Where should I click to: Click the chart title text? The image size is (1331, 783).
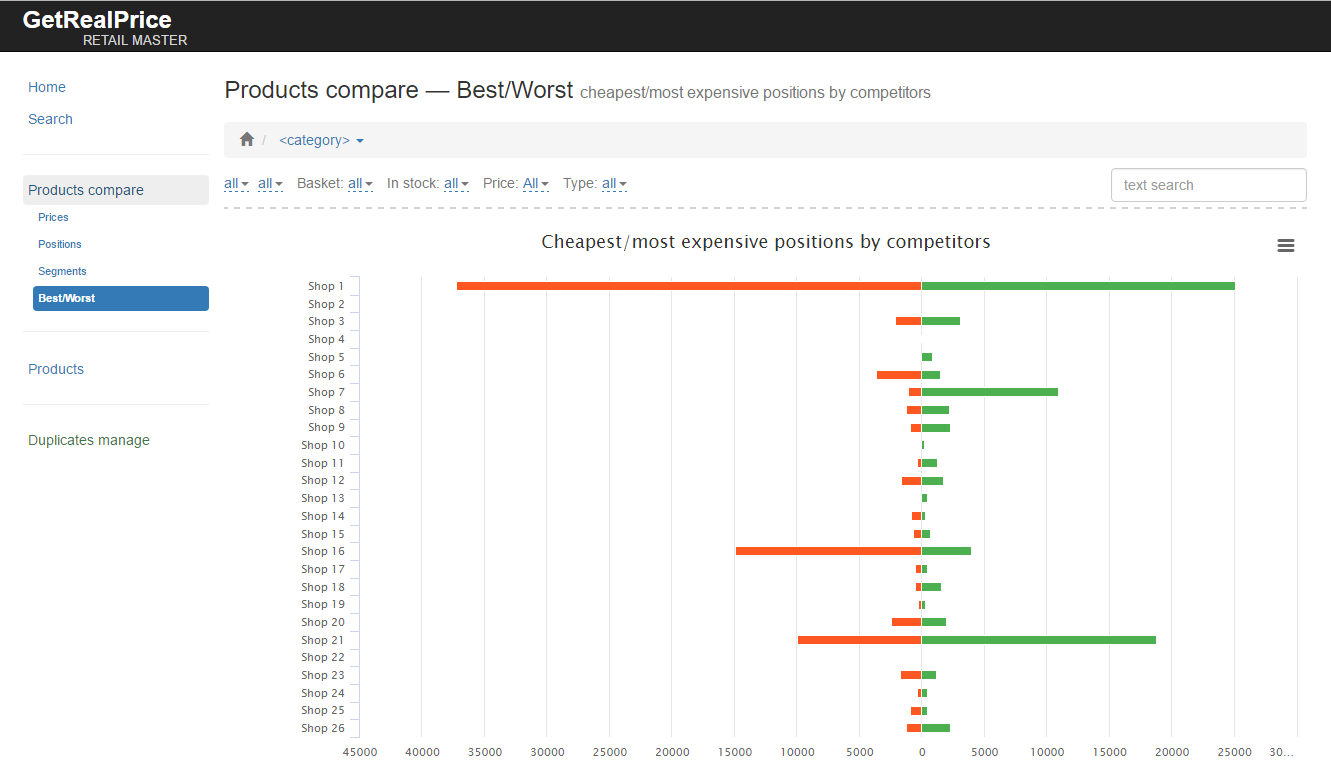[766, 242]
